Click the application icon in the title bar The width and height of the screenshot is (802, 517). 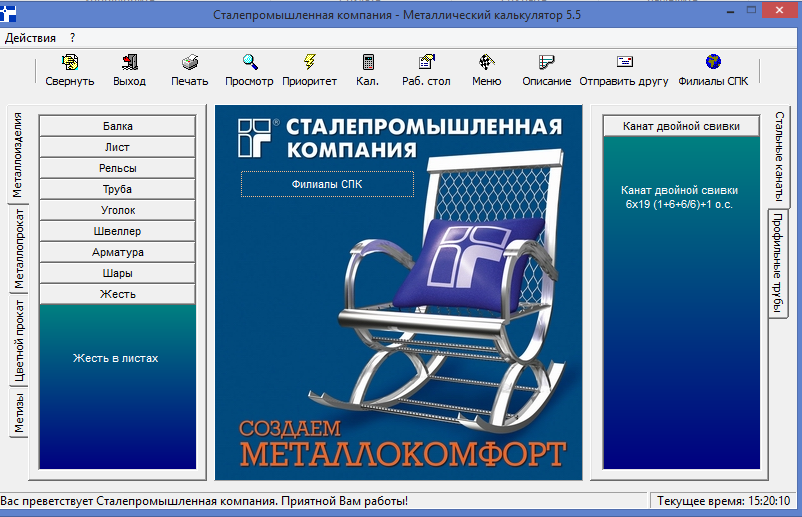pos(8,14)
